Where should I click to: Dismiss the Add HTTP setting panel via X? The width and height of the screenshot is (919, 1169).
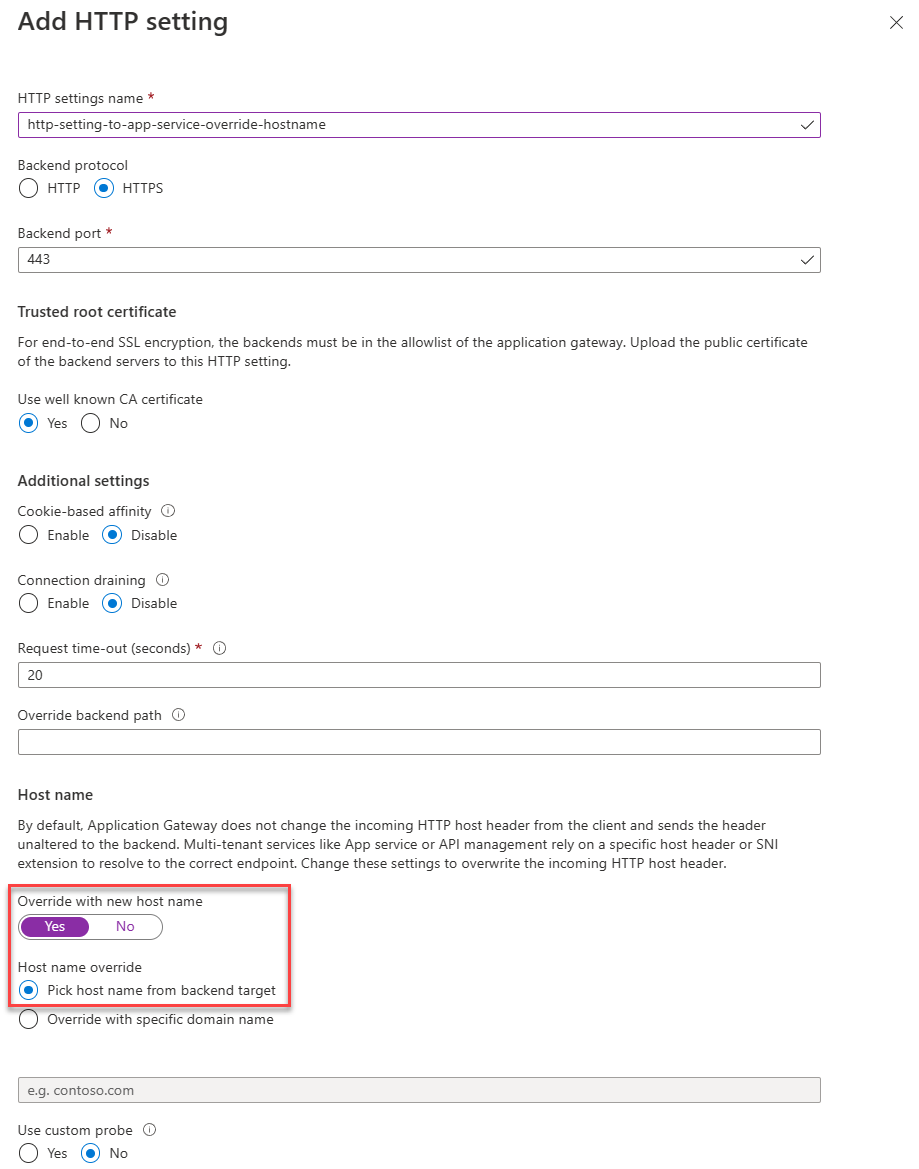pyautogui.click(x=896, y=22)
